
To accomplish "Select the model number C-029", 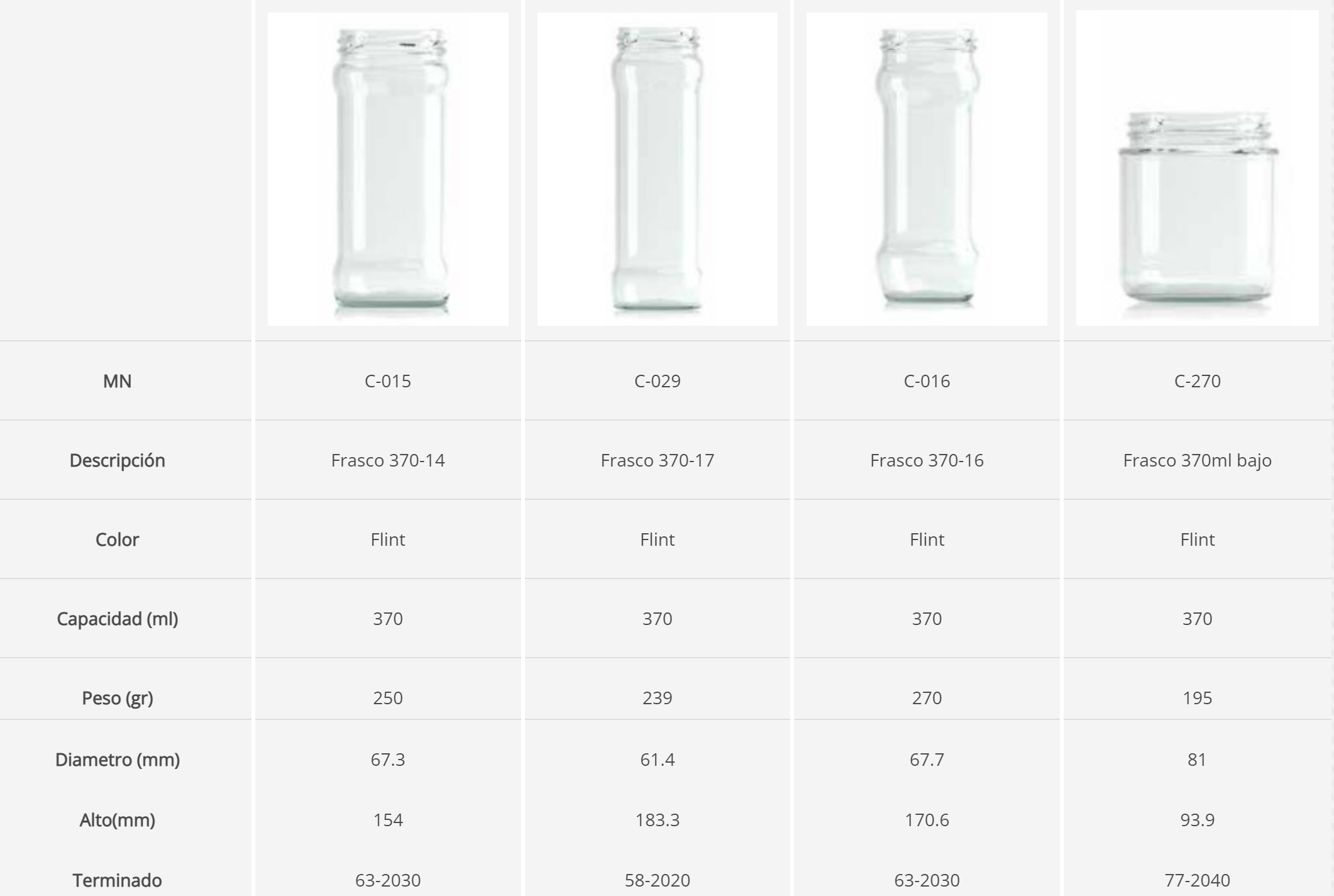I will point(657,381).
